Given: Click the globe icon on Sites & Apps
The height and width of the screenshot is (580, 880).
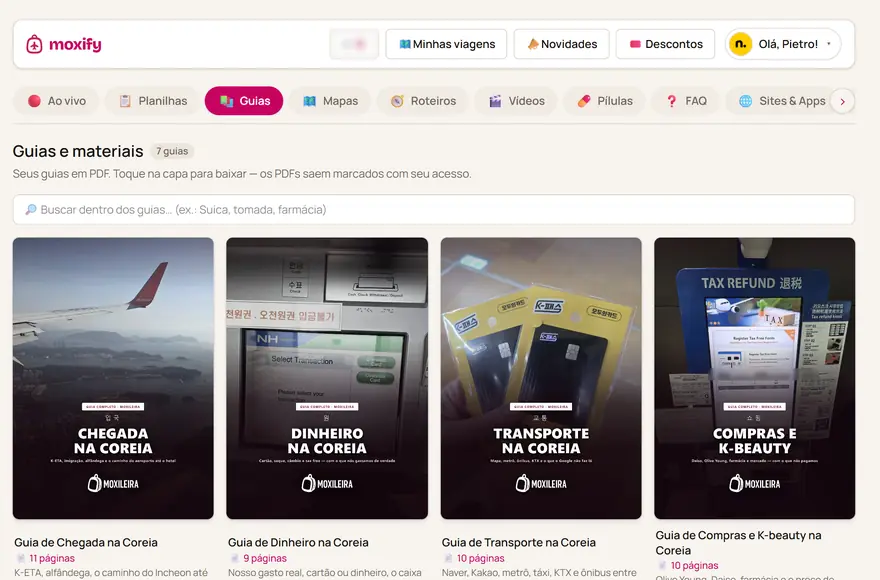Looking at the screenshot, I should [745, 101].
